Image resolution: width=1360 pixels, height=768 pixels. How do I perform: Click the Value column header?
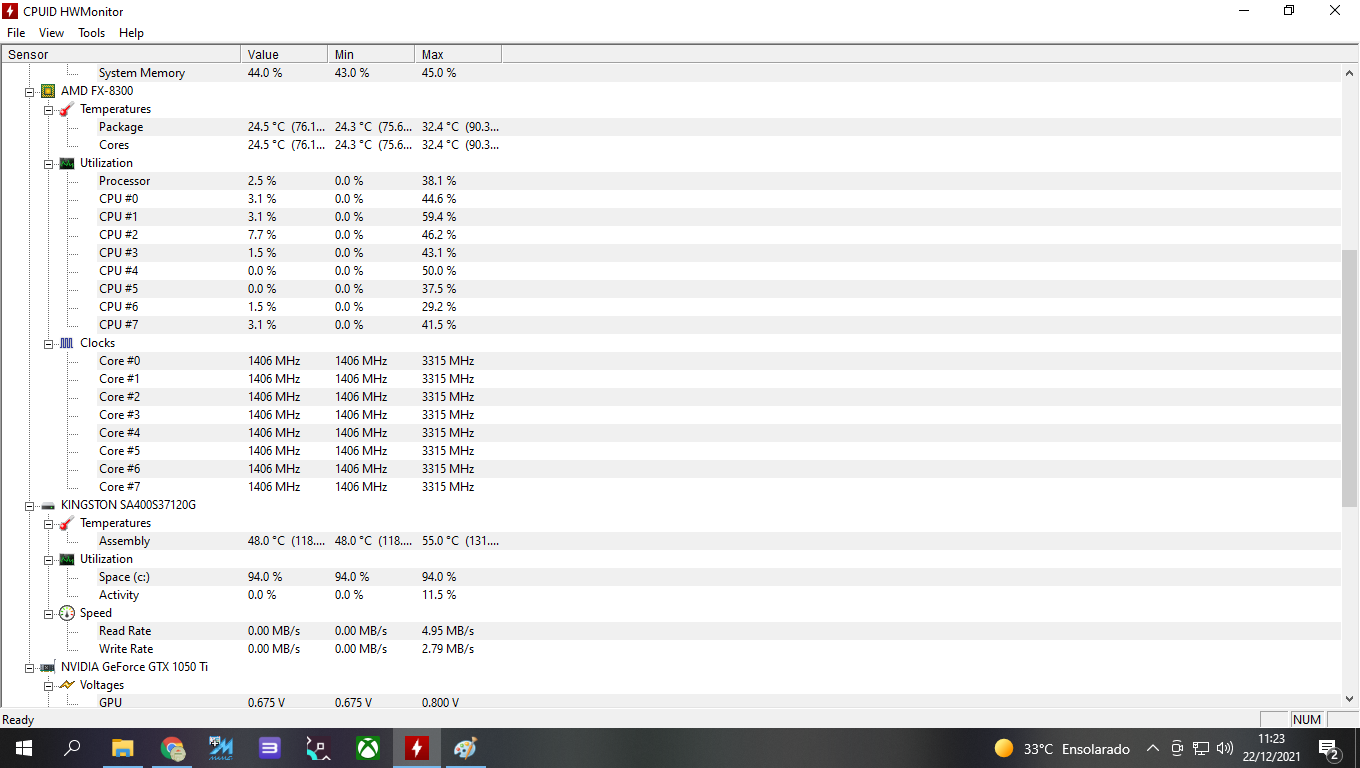[284, 54]
